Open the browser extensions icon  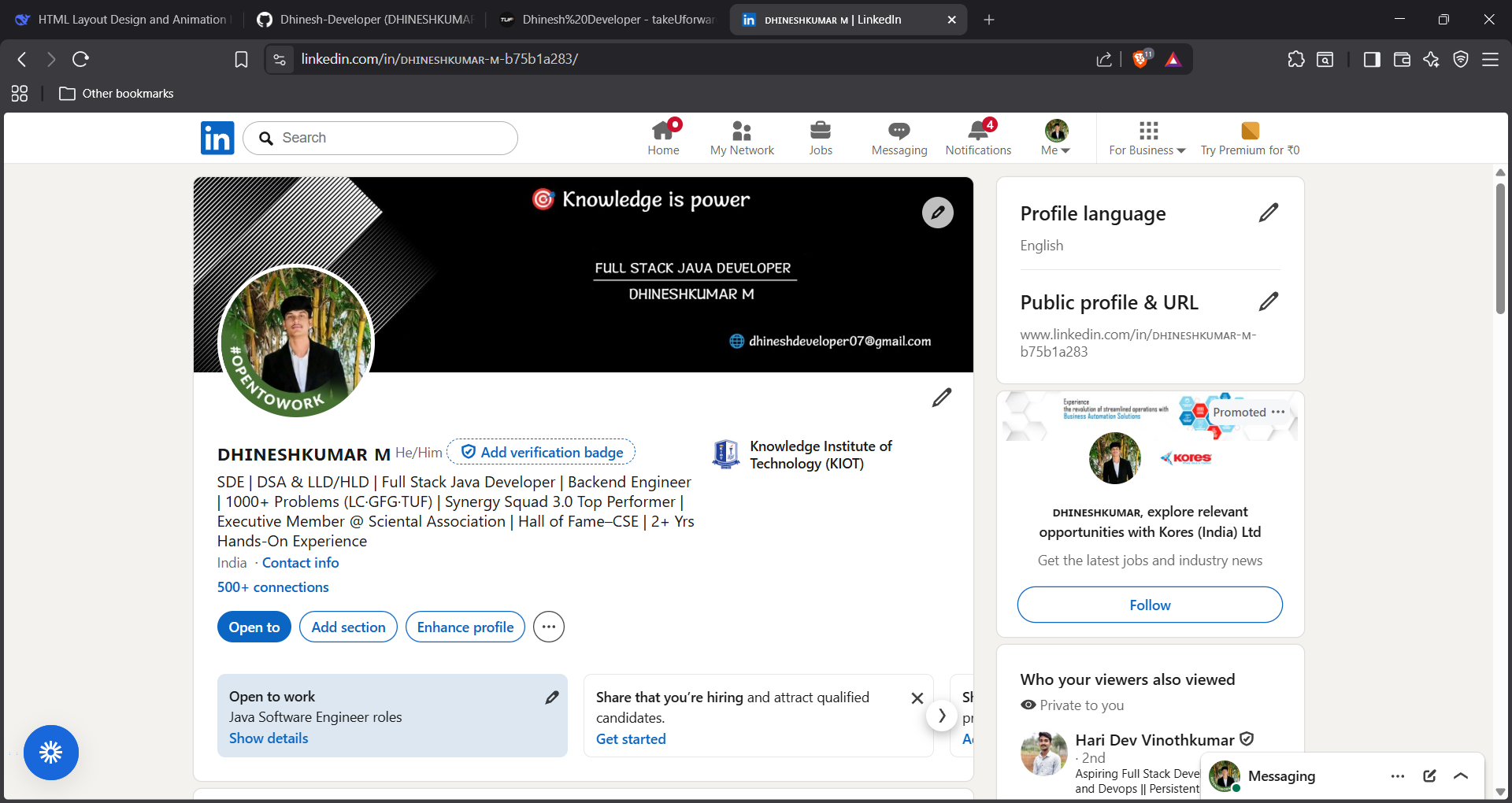(1295, 58)
